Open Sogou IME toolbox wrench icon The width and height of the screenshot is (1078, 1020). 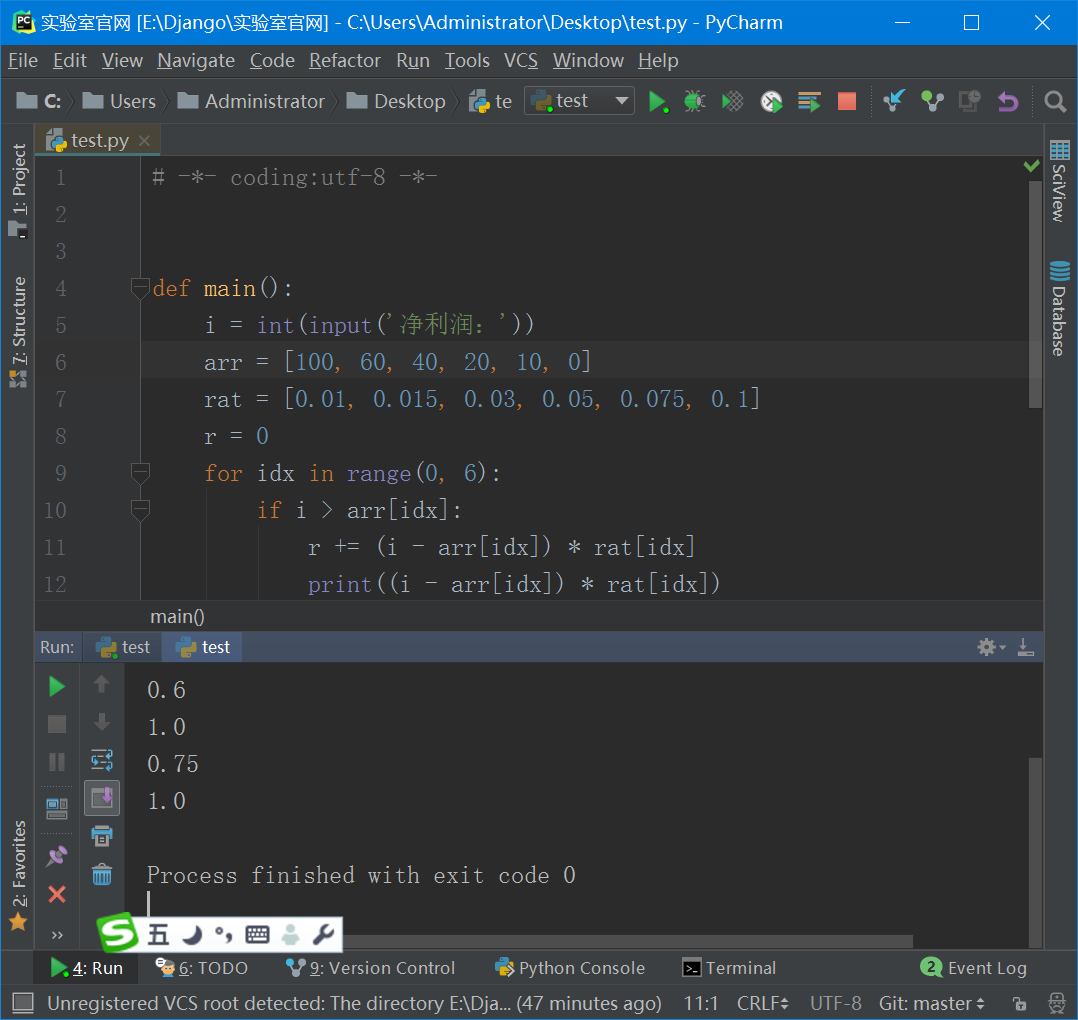[323, 935]
